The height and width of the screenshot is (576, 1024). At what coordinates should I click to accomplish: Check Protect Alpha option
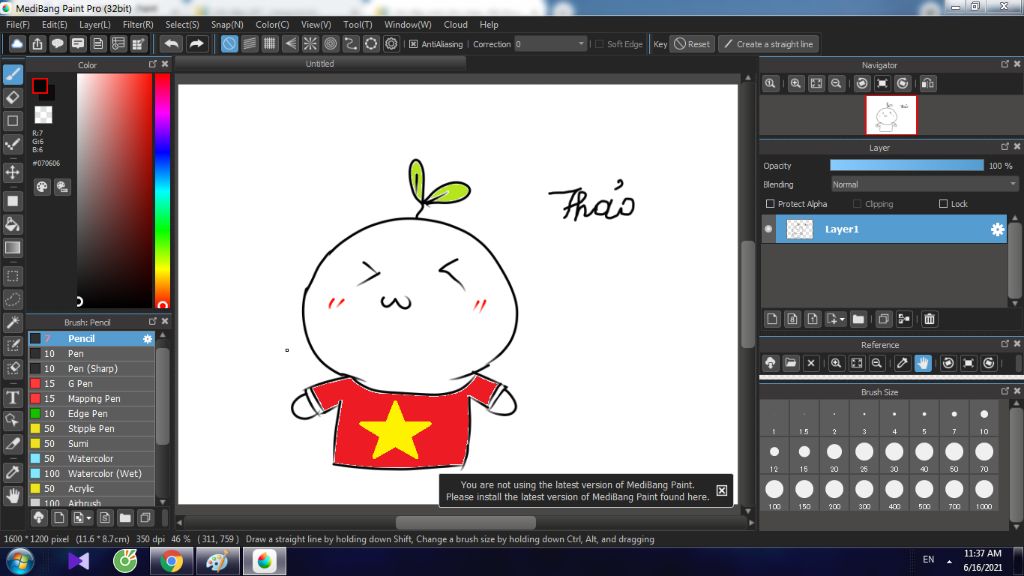pyautogui.click(x=770, y=204)
